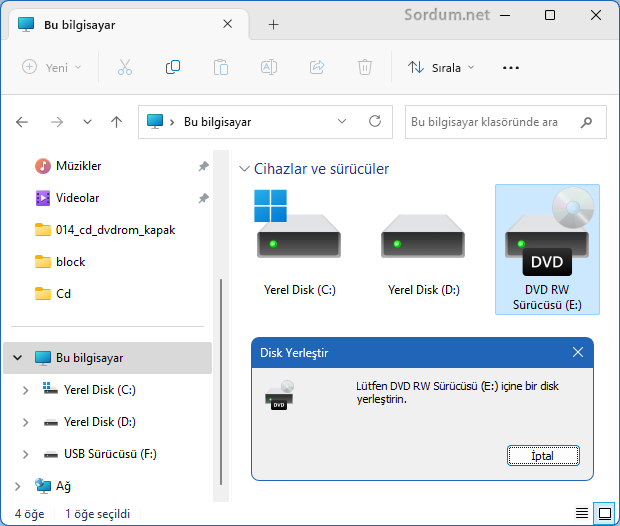Expand the Ağ tree node
This screenshot has width=620, height=526.
(x=17, y=486)
